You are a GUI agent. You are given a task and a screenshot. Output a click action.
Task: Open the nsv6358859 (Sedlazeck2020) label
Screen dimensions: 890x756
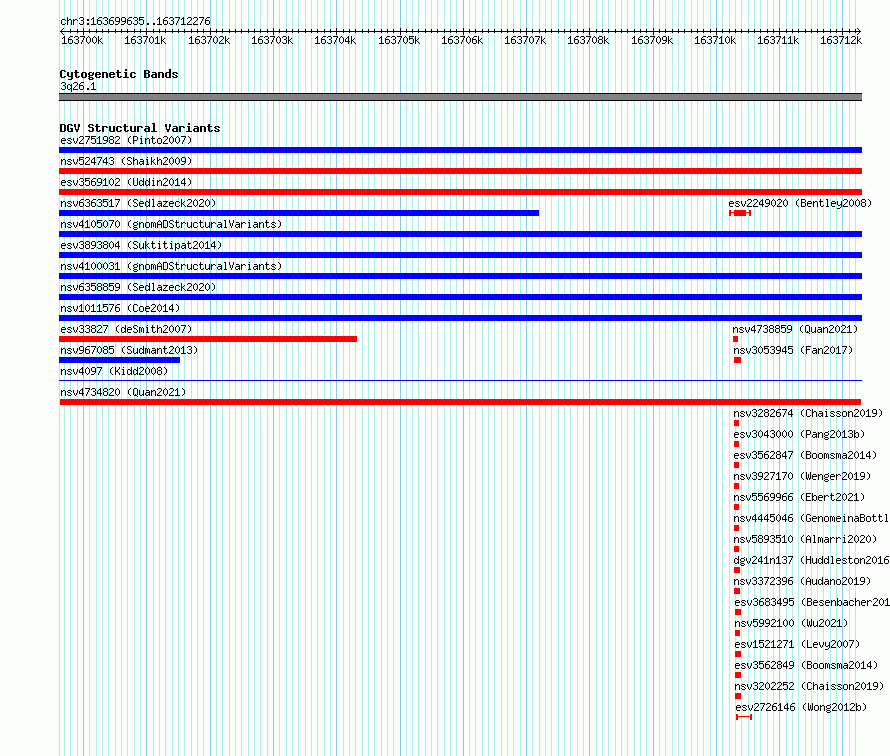[x=138, y=287]
